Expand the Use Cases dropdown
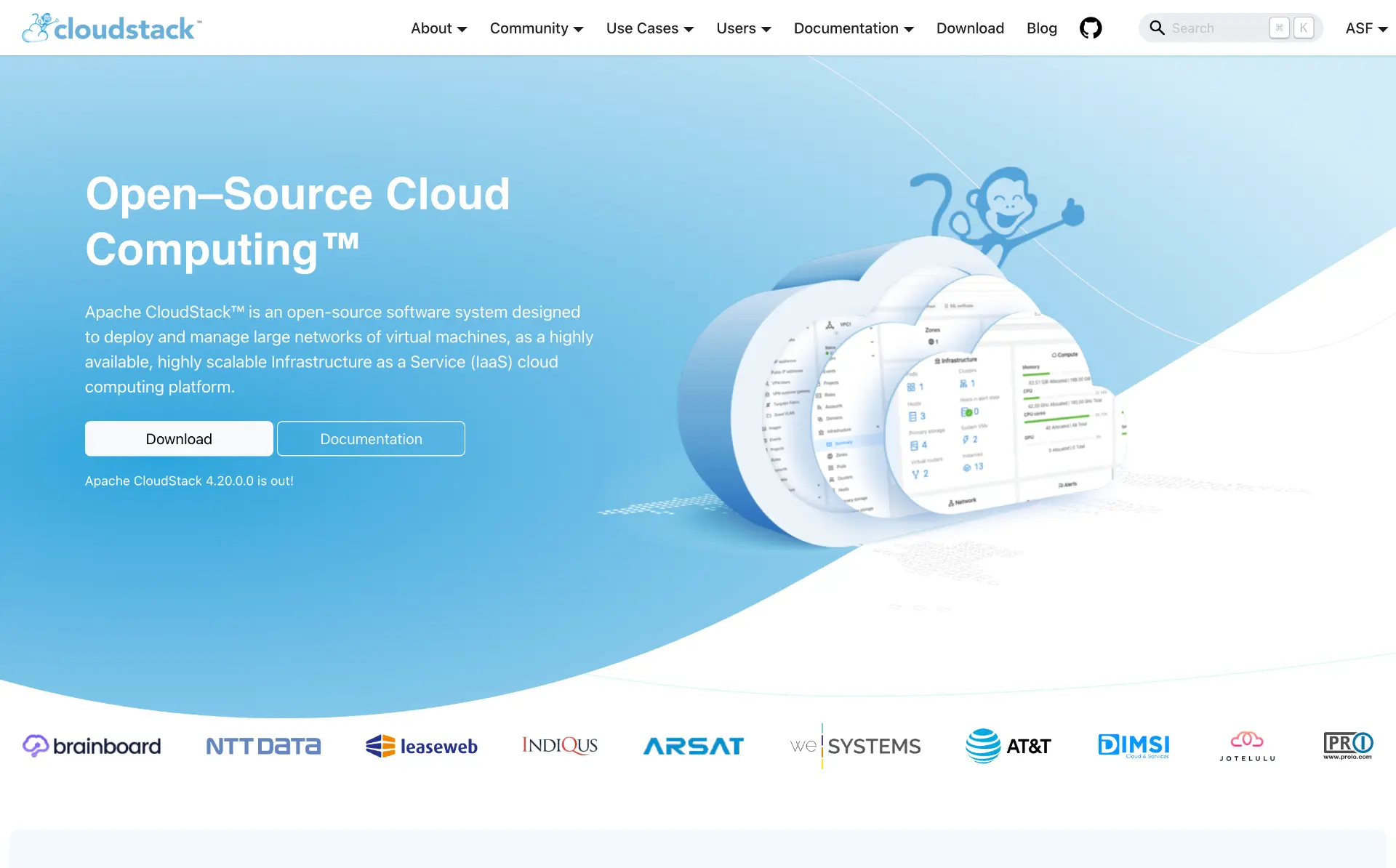This screenshot has height=868, width=1396. (x=649, y=28)
